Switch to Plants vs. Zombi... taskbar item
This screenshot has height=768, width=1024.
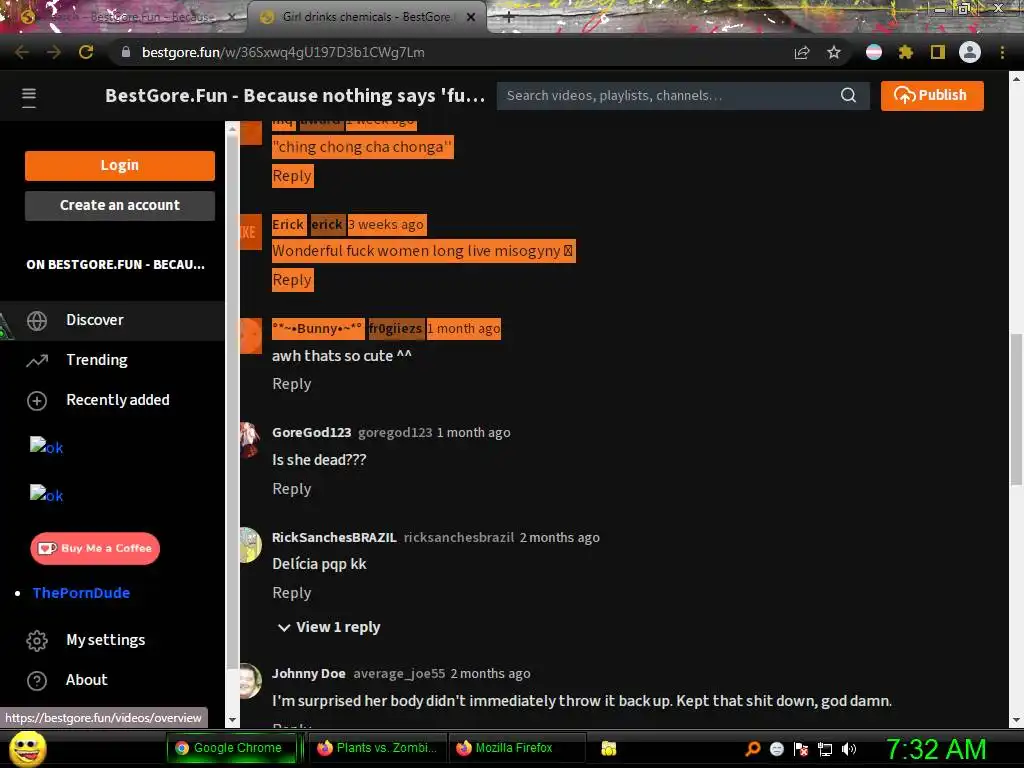click(x=377, y=748)
